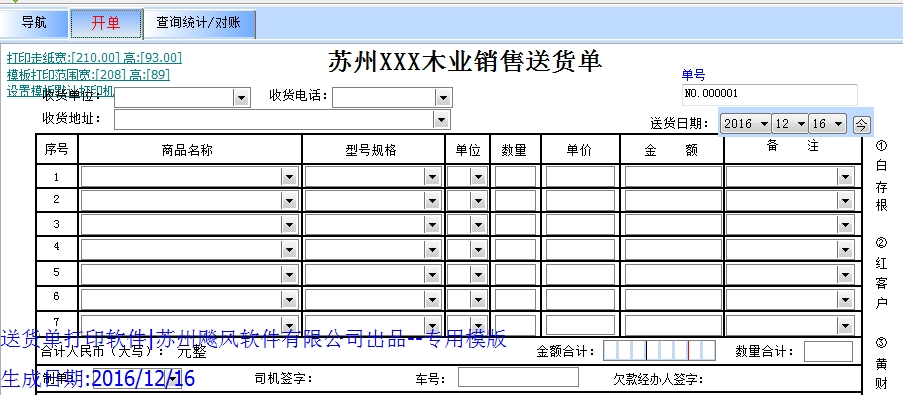Expand 单位 dropdown in row 6
The width and height of the screenshot is (903, 395).
point(478,299)
